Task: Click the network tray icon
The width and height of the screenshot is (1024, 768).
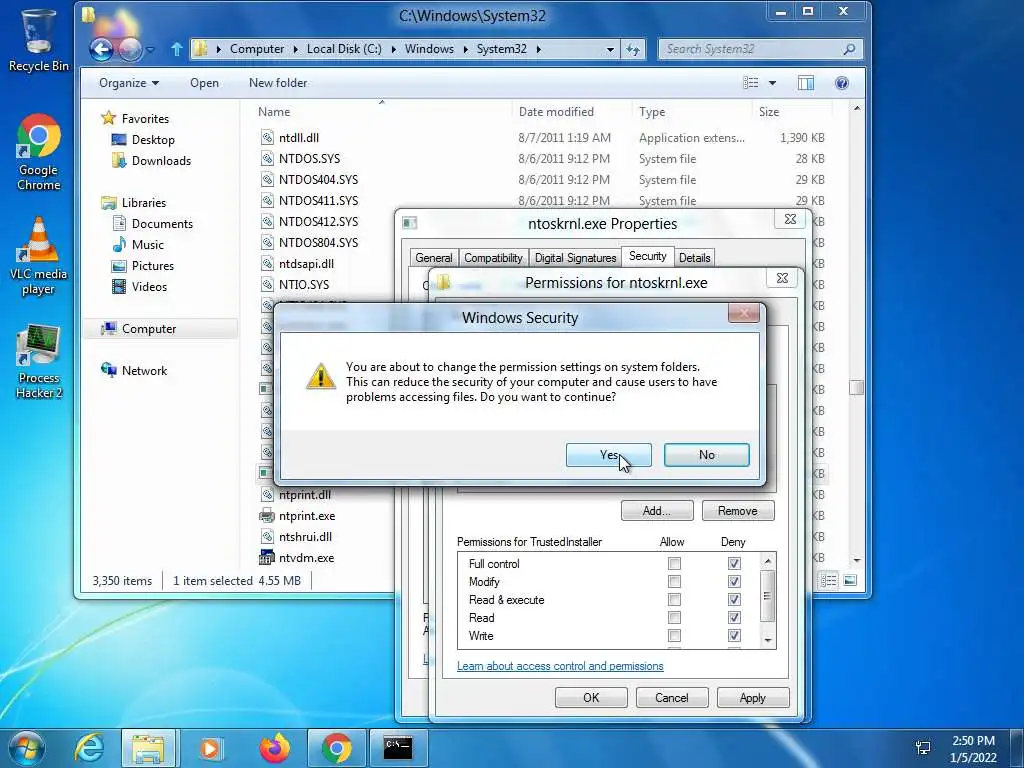Action: coord(923,748)
